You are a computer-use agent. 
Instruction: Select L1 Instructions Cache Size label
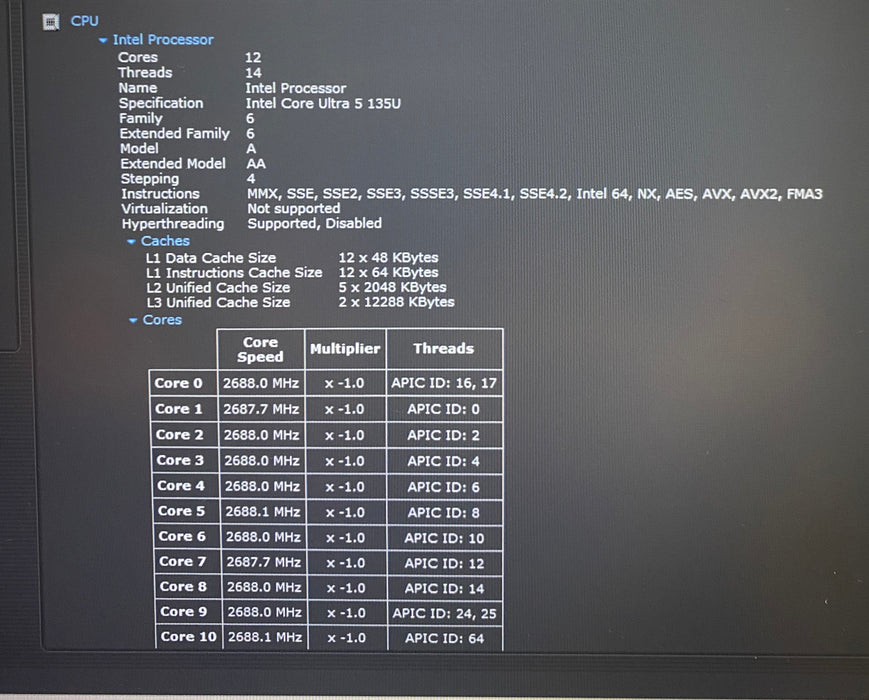[234, 273]
